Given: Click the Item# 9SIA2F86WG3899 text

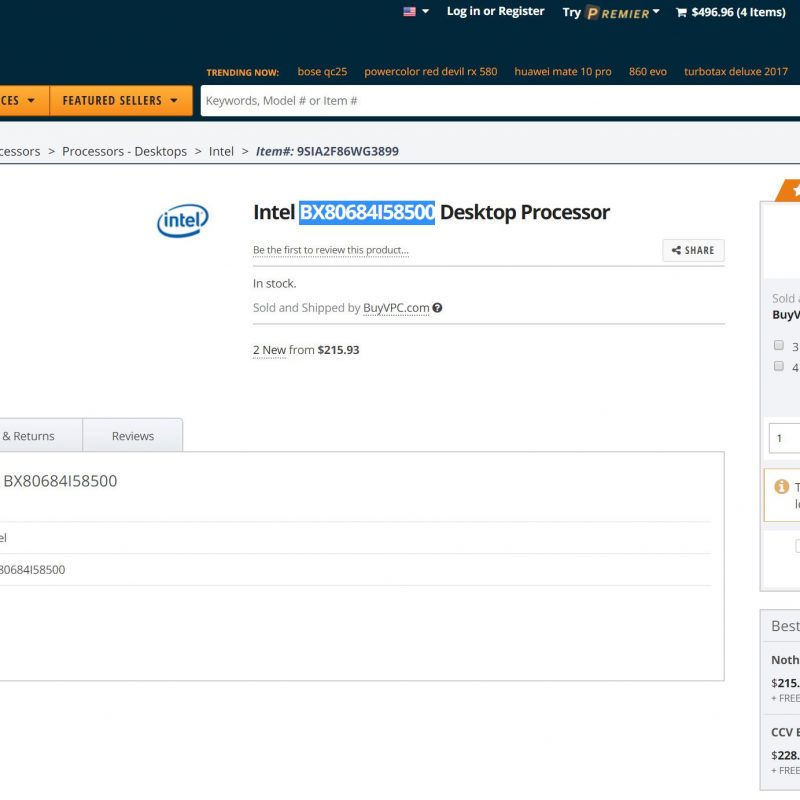Looking at the screenshot, I should [327, 152].
